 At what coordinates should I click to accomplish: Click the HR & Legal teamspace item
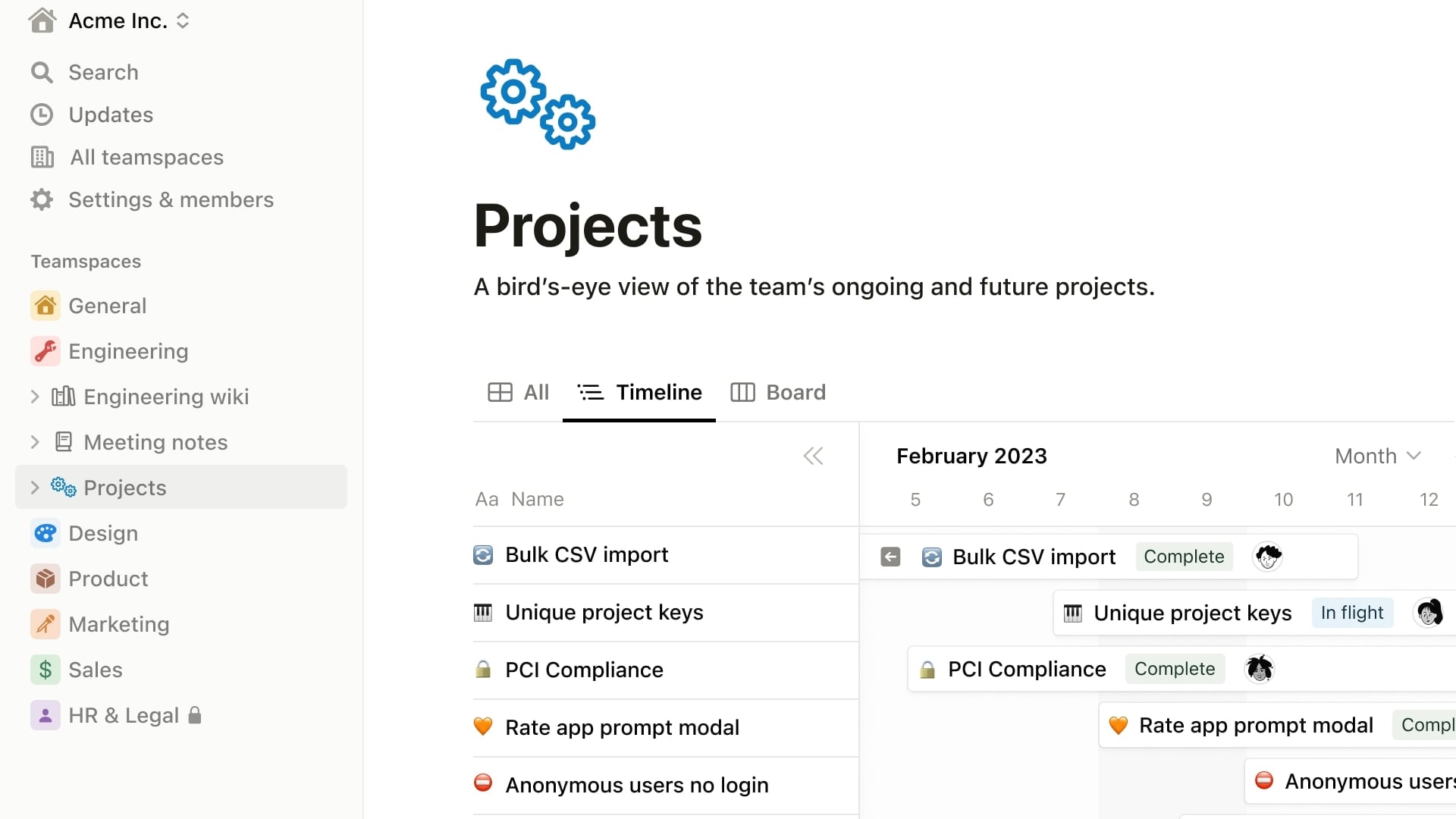tap(123, 715)
